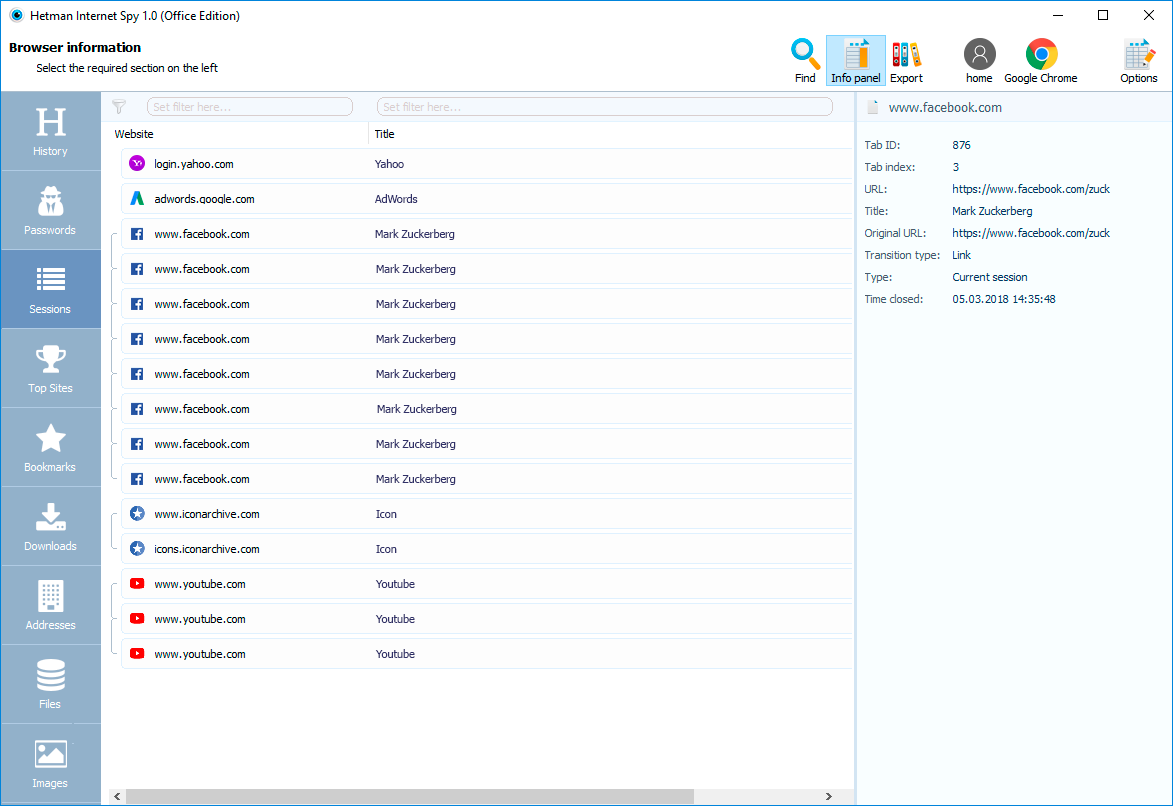Click the URL value in the info panel

[1031, 189]
